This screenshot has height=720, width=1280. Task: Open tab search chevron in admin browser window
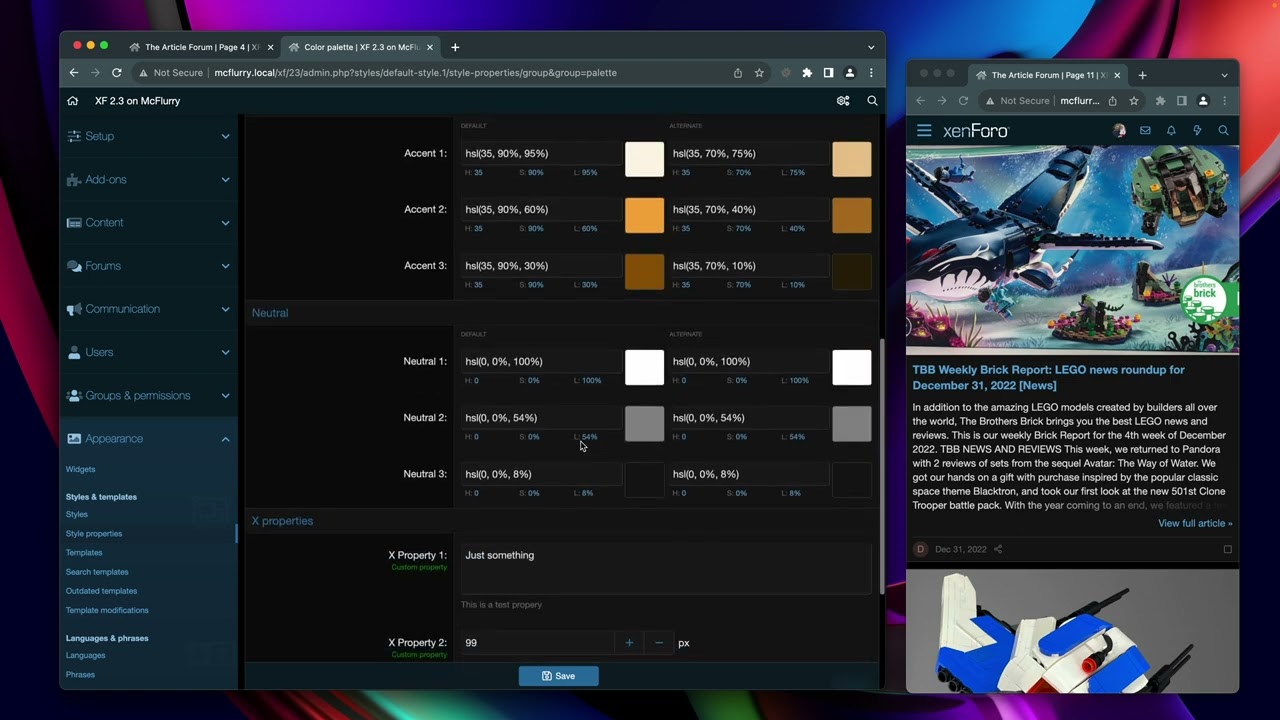(x=871, y=47)
